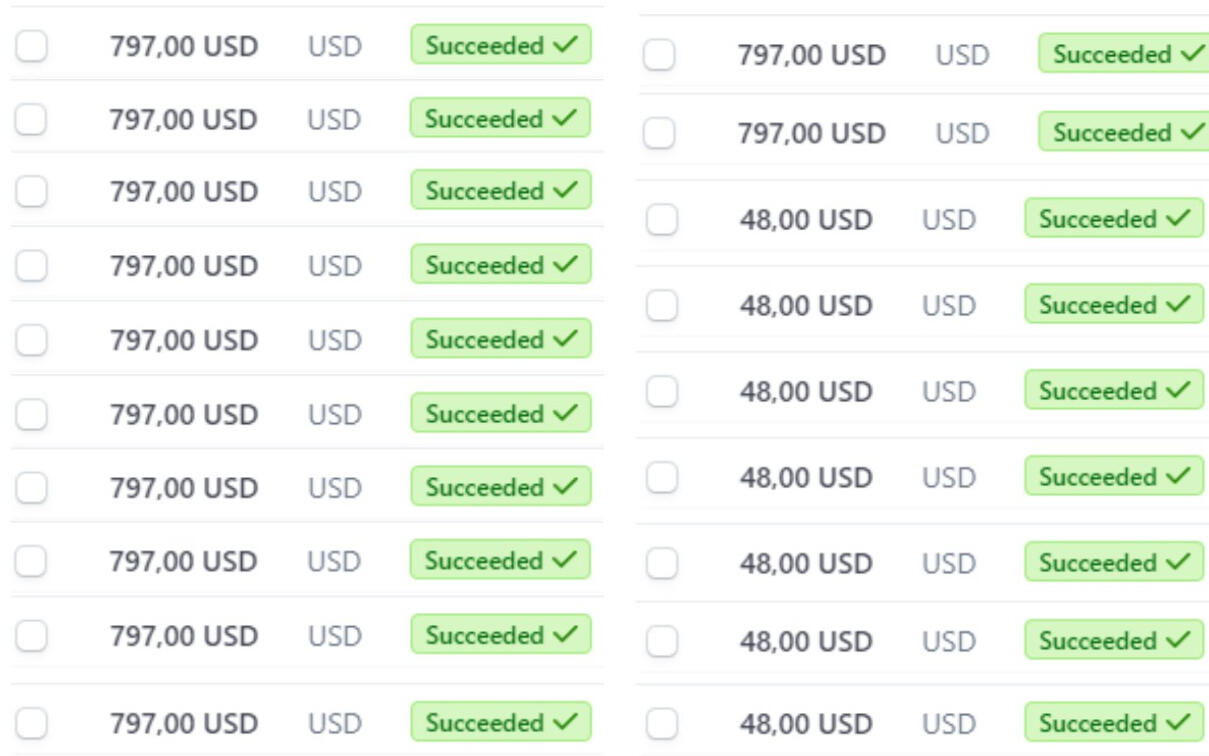This screenshot has height=756, width=1209.
Task: Open the last 48,00 USD payment amount
Action: click(806, 723)
